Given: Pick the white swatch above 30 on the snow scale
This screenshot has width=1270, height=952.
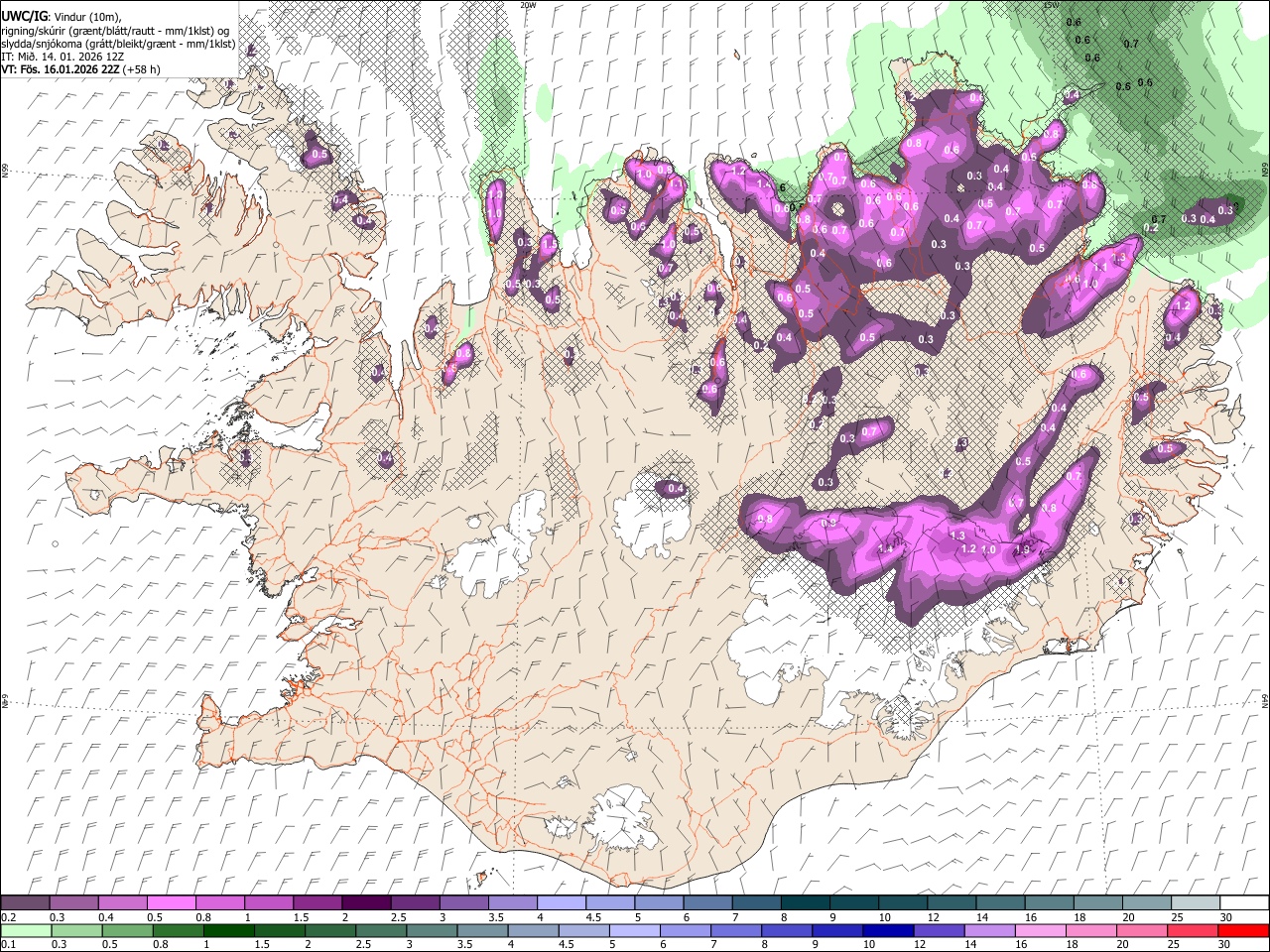Looking at the screenshot, I should (x=1244, y=902).
